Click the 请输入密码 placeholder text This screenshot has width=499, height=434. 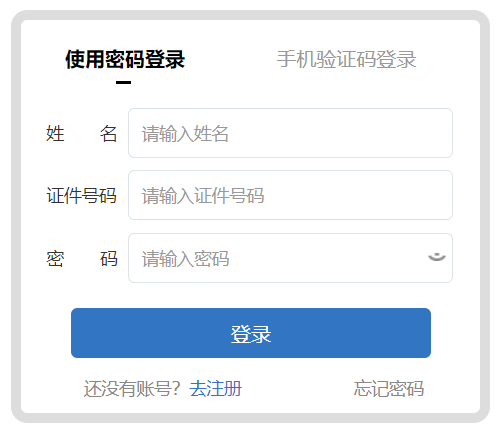click(x=185, y=259)
